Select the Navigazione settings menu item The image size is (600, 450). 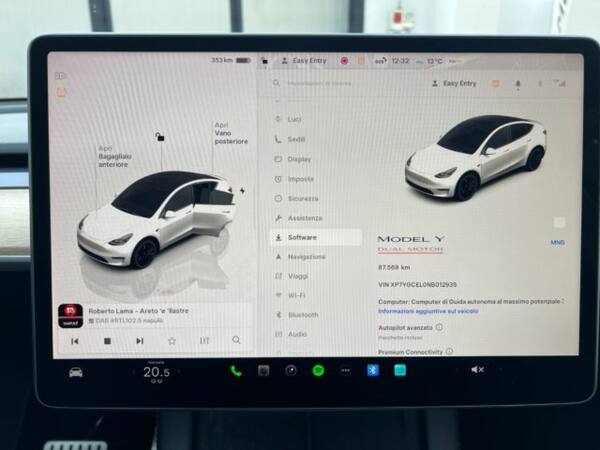306,256
